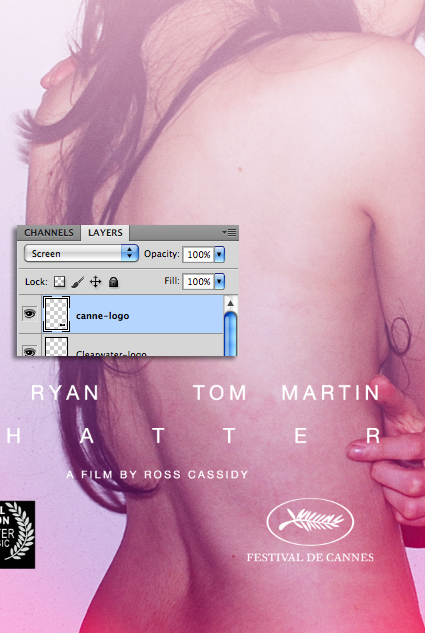Image resolution: width=425 pixels, height=633 pixels.
Task: Click the Fill value field
Action: point(198,281)
